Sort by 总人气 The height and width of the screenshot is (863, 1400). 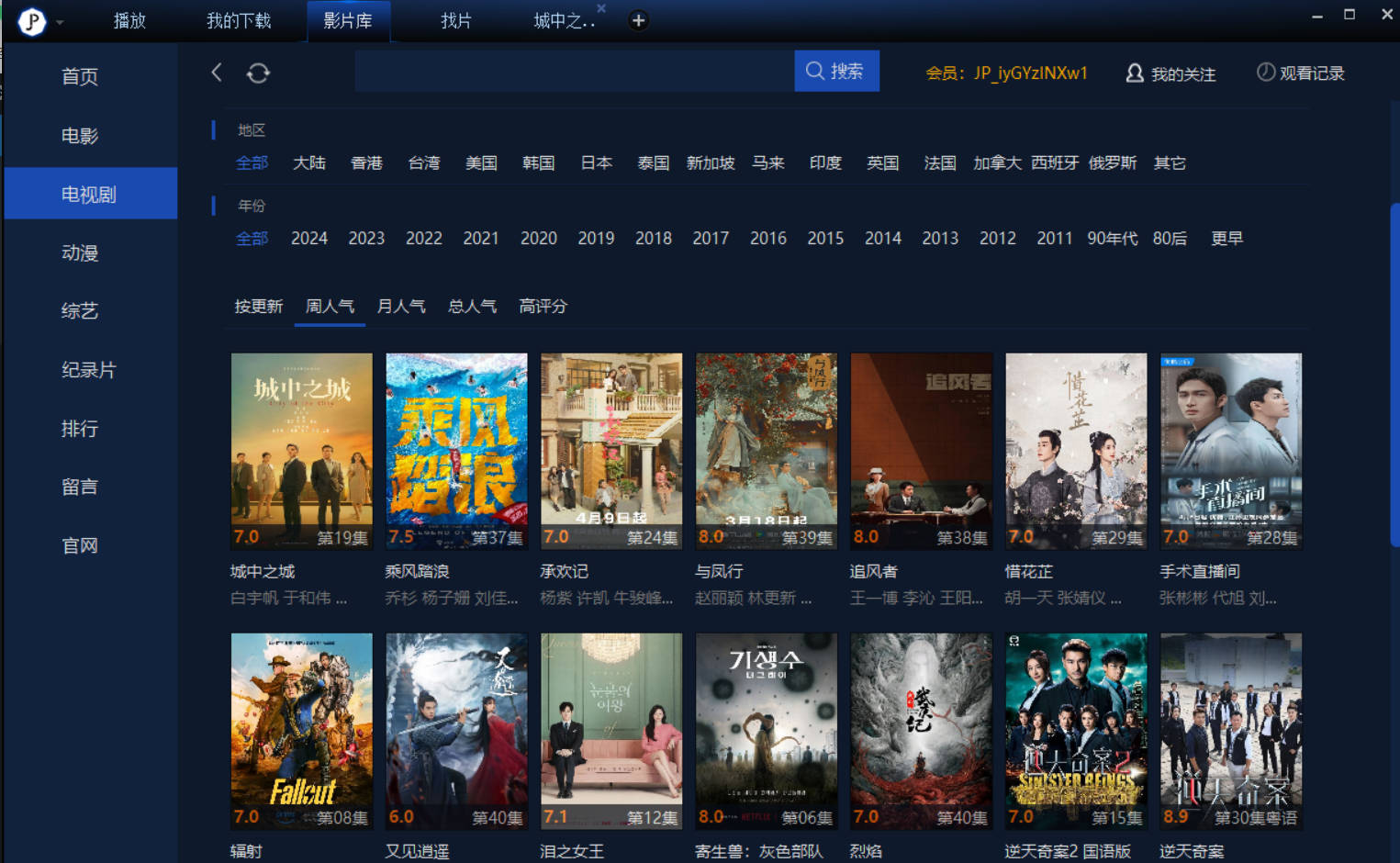[472, 306]
